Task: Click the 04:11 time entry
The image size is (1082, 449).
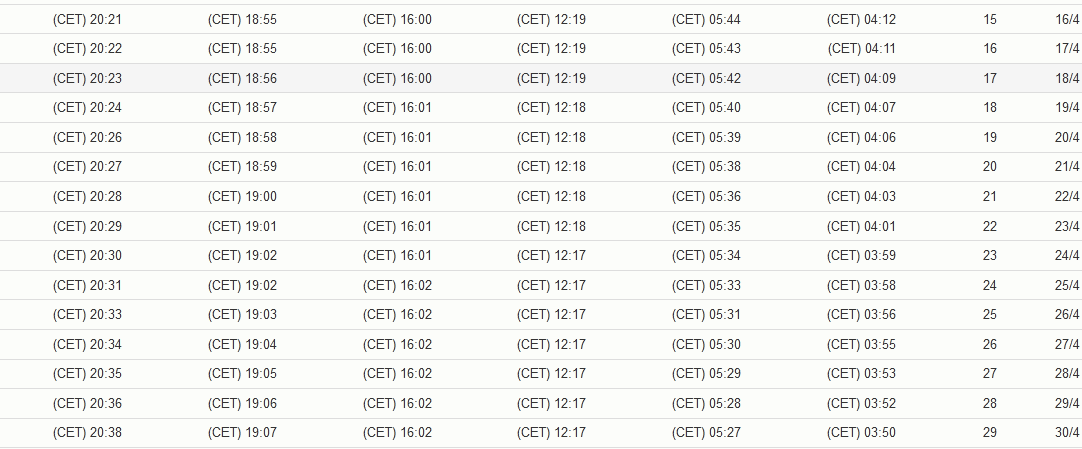Action: 862,49
